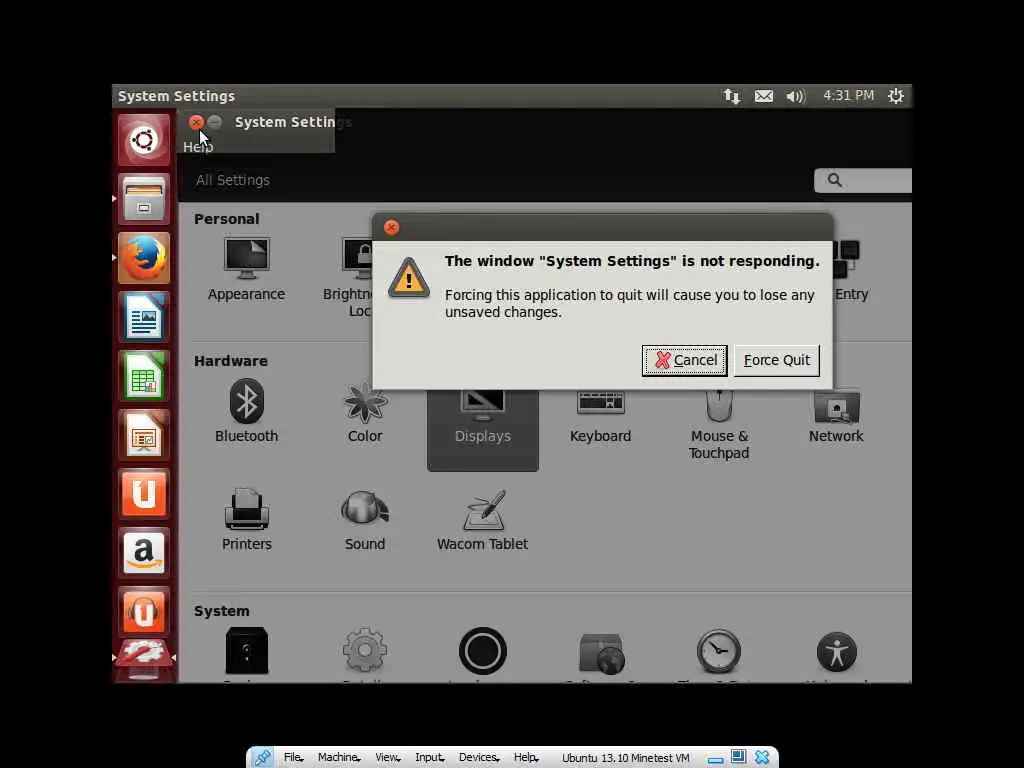The image size is (1024, 768).
Task: Select the Displays settings item
Action: [483, 430]
